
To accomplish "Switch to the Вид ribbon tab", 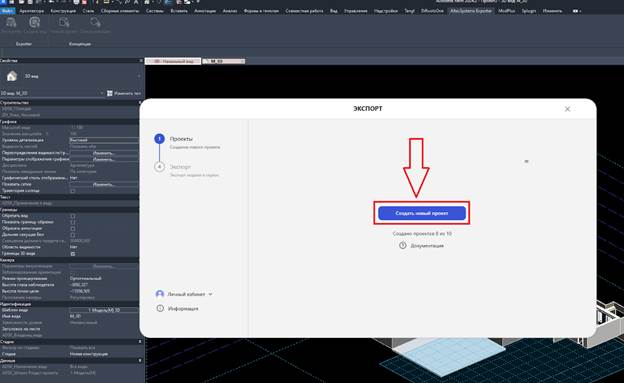I will pyautogui.click(x=333, y=11).
